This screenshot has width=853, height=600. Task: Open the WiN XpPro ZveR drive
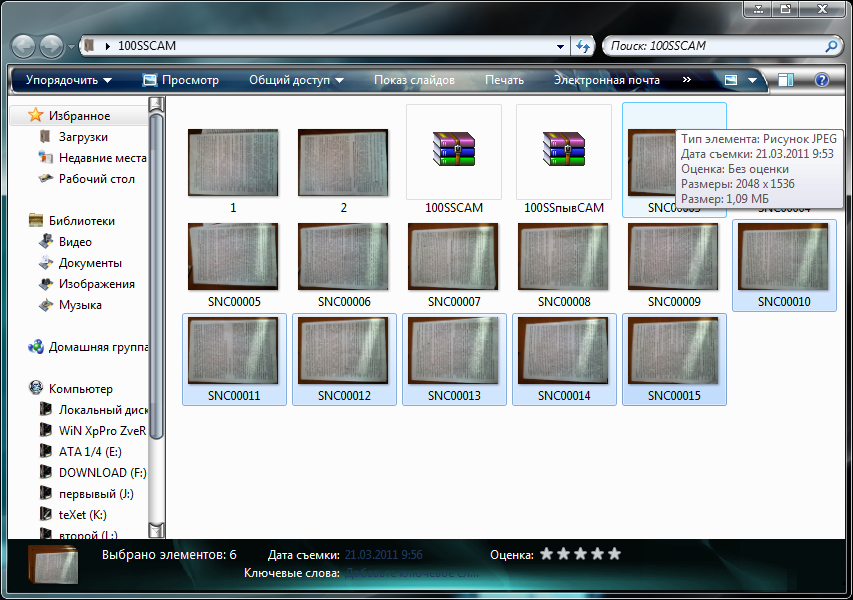(x=102, y=430)
